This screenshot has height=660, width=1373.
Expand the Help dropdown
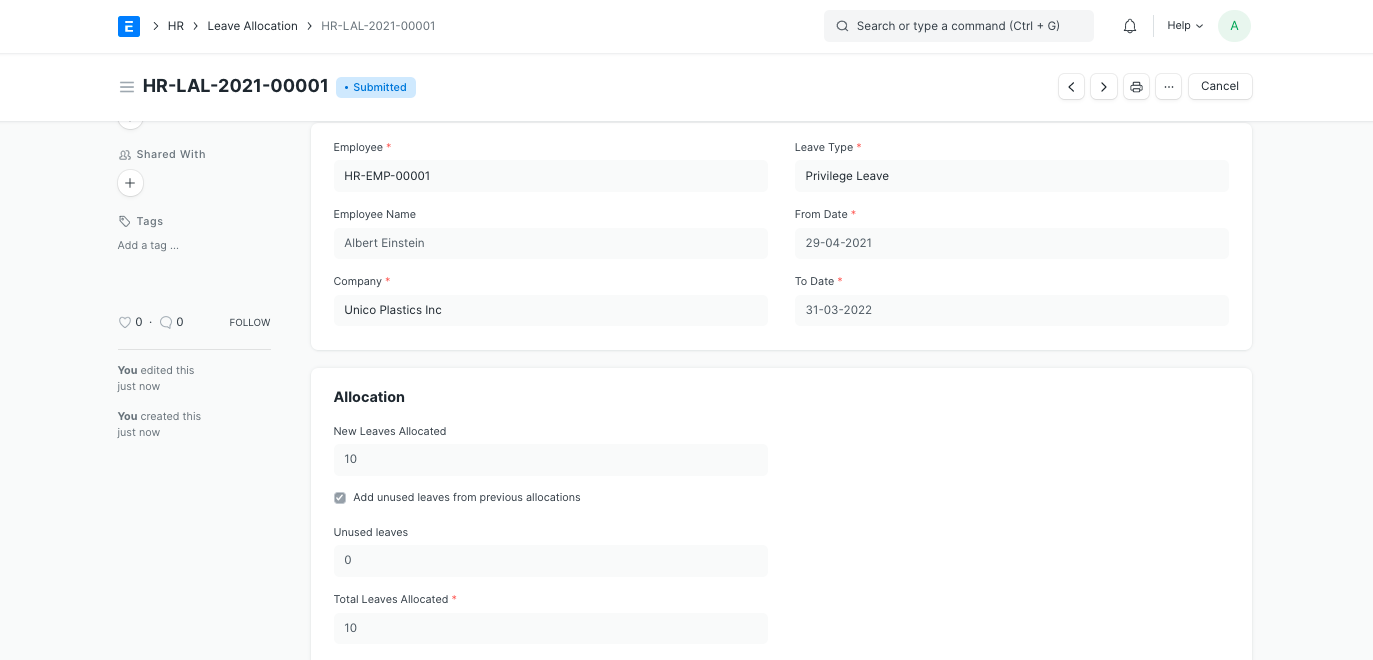pos(1185,26)
